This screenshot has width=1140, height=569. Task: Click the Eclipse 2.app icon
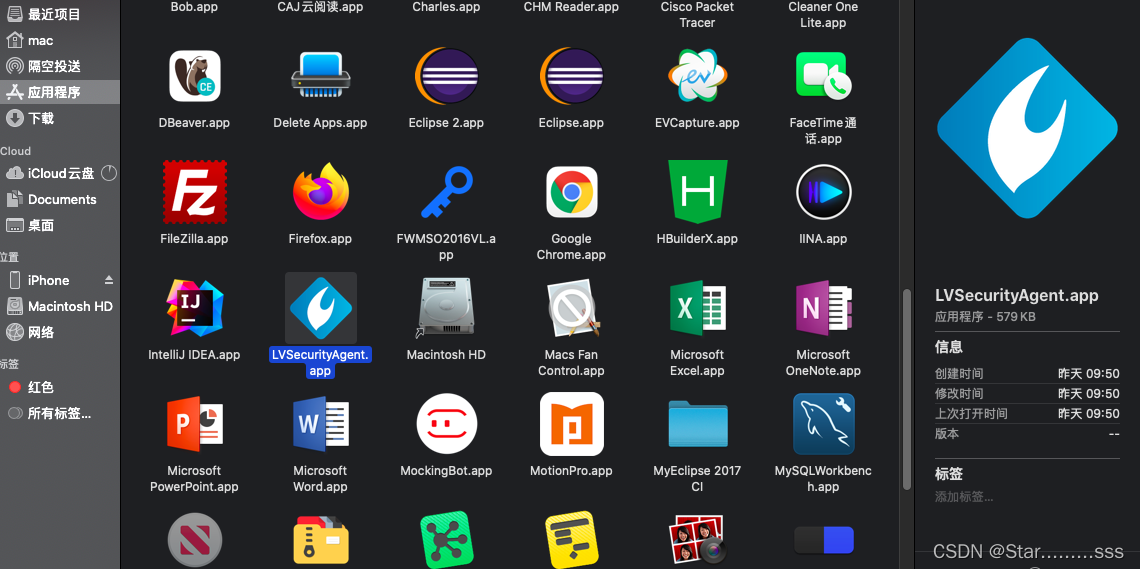pyautogui.click(x=446, y=76)
